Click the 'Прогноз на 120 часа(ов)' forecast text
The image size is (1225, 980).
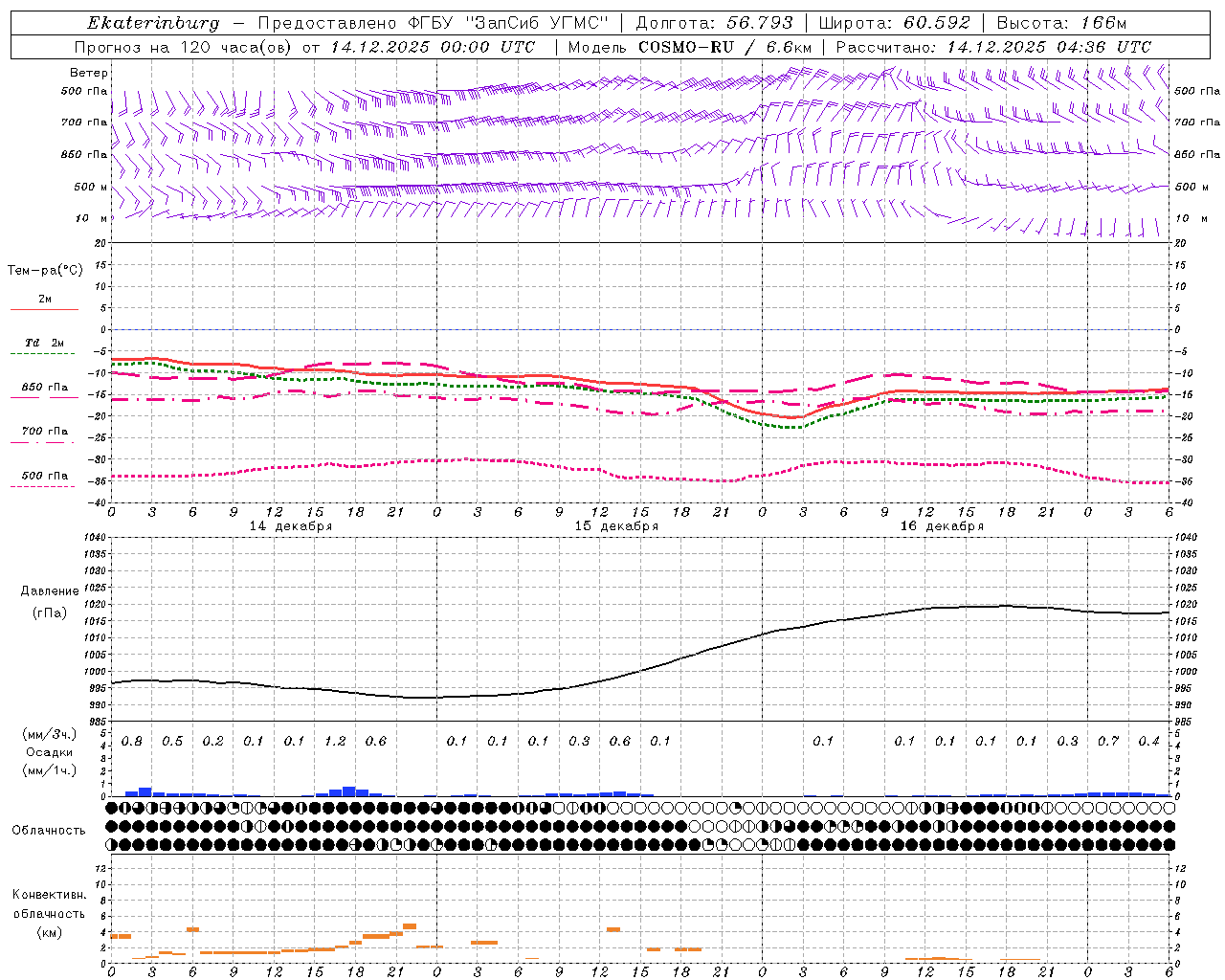(x=185, y=47)
